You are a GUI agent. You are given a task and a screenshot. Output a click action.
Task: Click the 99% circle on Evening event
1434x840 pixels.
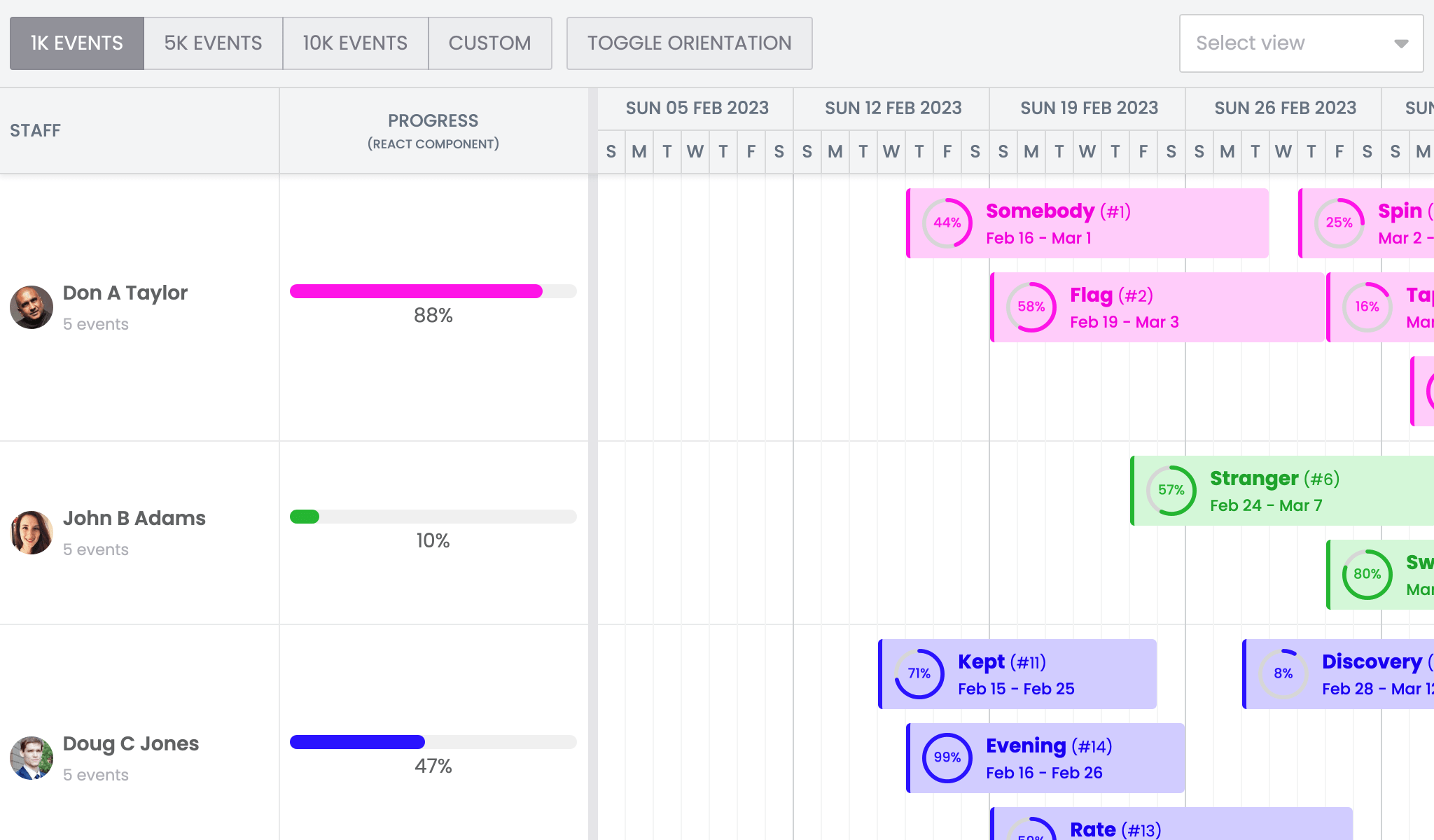coord(947,757)
